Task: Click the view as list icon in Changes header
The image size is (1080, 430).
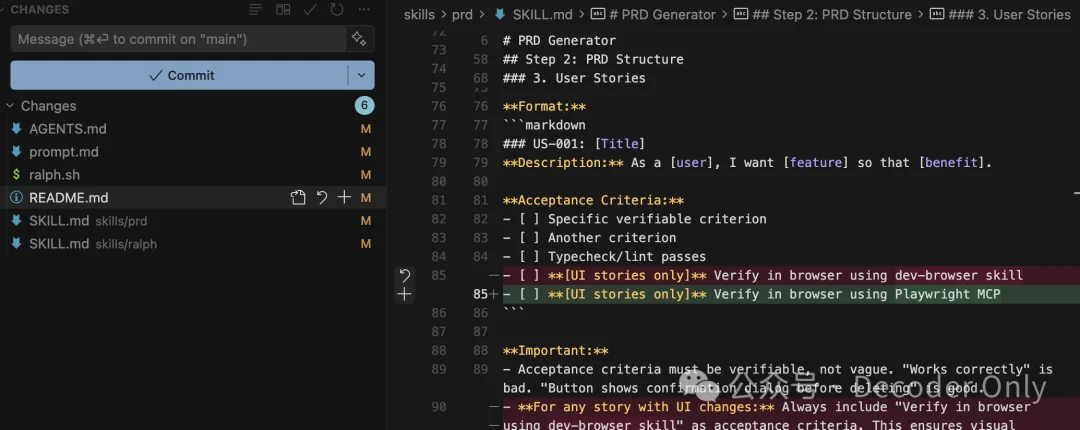Action: 256,10
